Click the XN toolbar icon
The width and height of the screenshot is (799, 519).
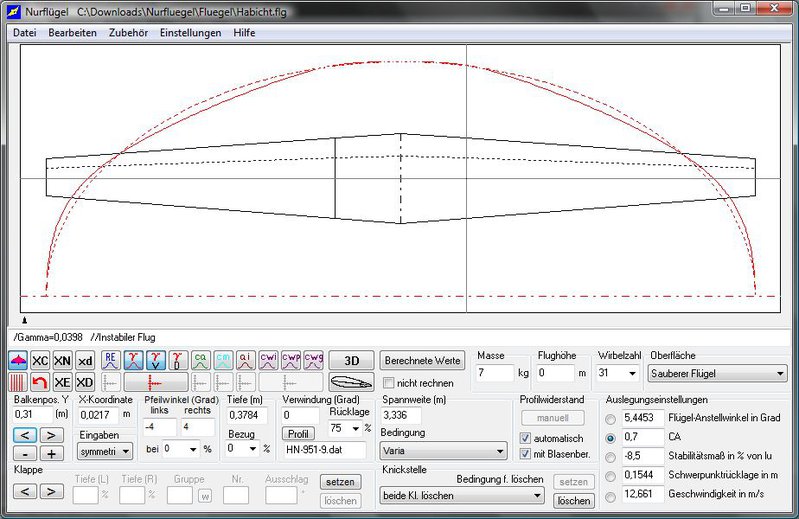(62, 360)
